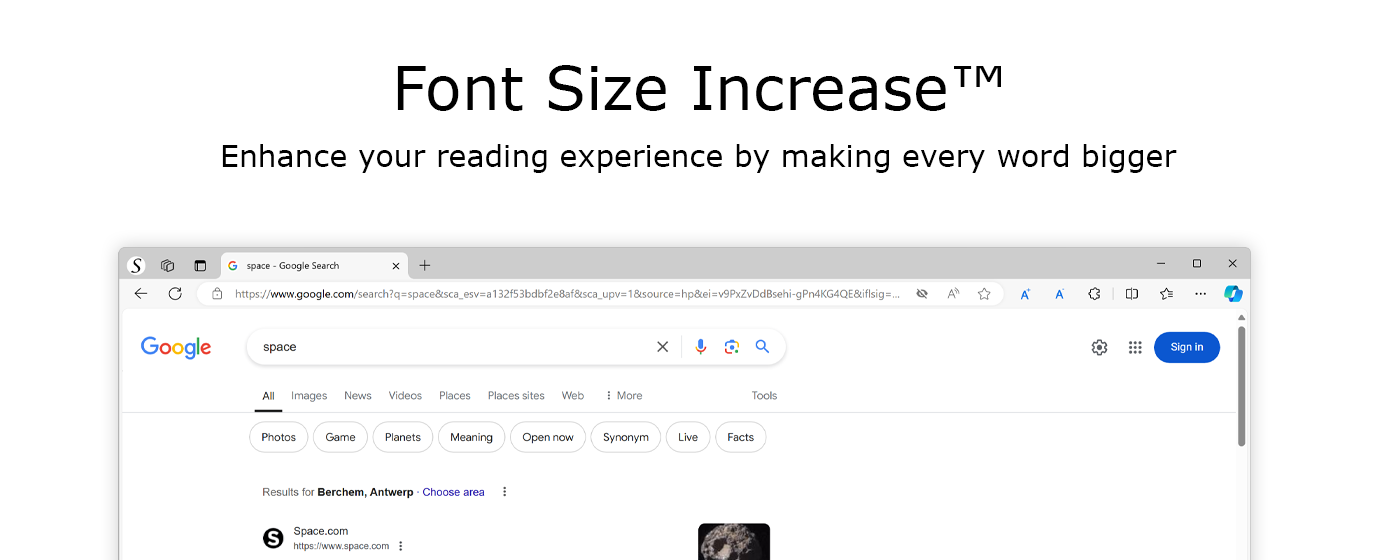The image size is (1400, 560).
Task: Switch to Web tab
Action: [x=573, y=396]
